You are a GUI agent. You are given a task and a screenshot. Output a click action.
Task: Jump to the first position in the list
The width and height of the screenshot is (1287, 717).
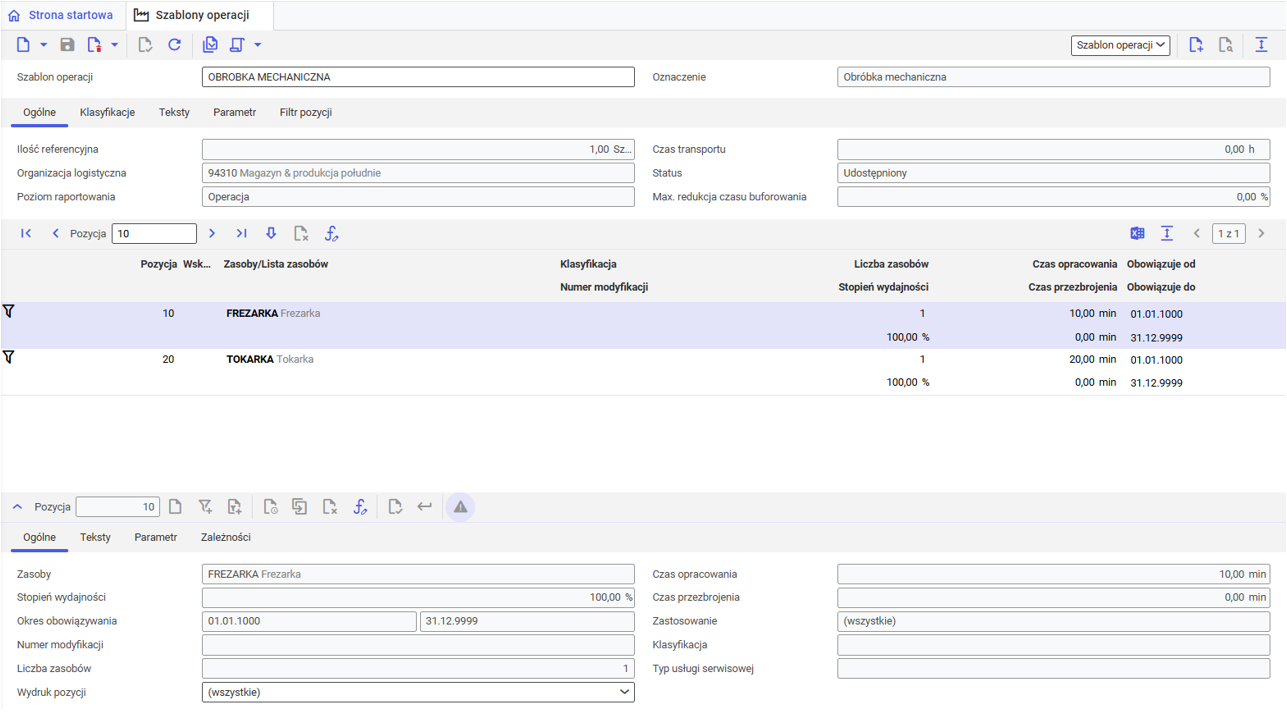point(26,234)
